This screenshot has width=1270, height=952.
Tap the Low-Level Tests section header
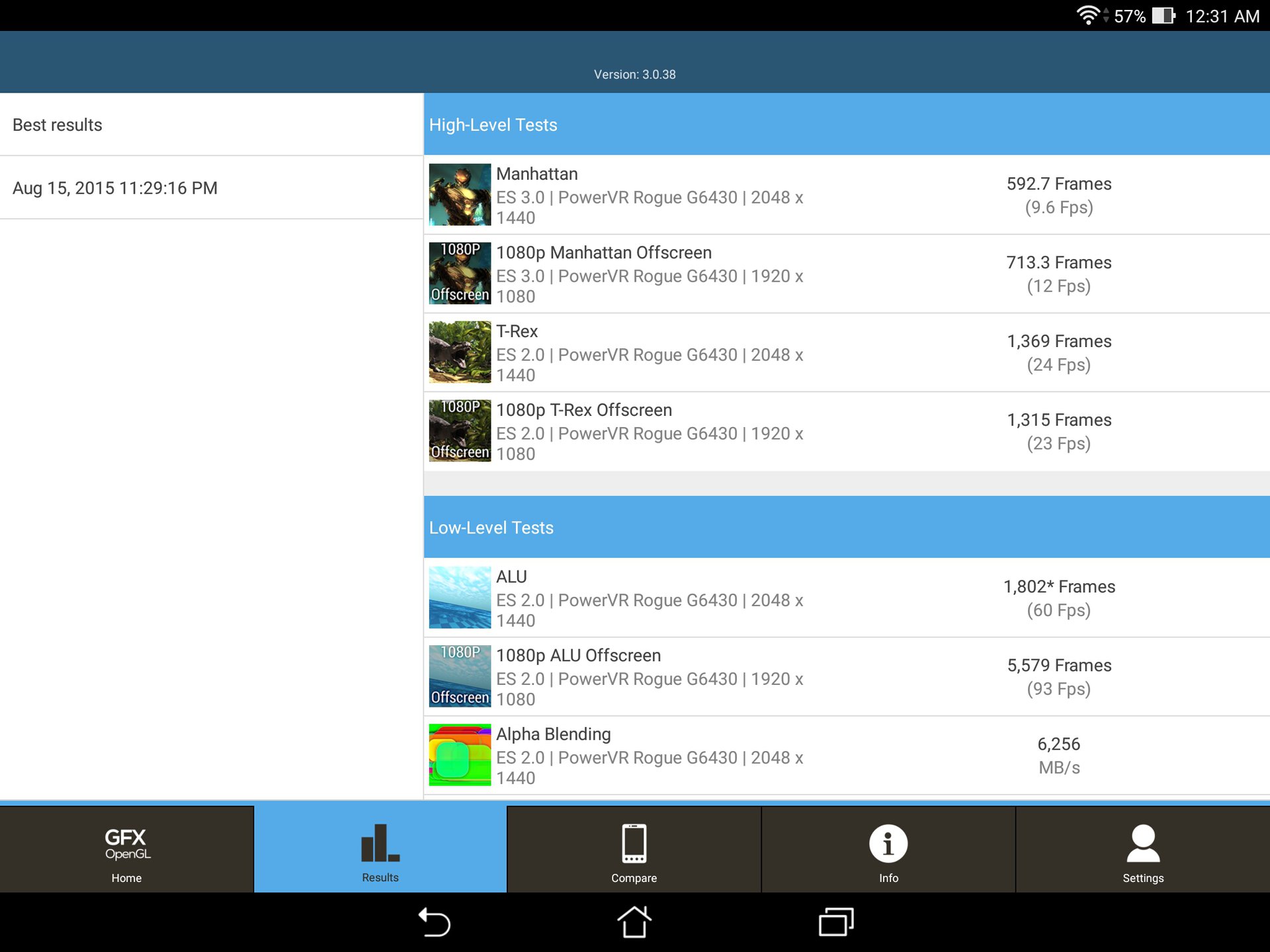(847, 528)
